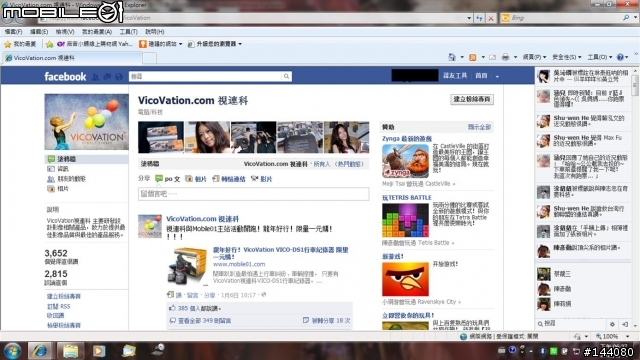Screen dimensions: 640x360
Task: Open the 說明(H) menu
Action: [155, 31]
